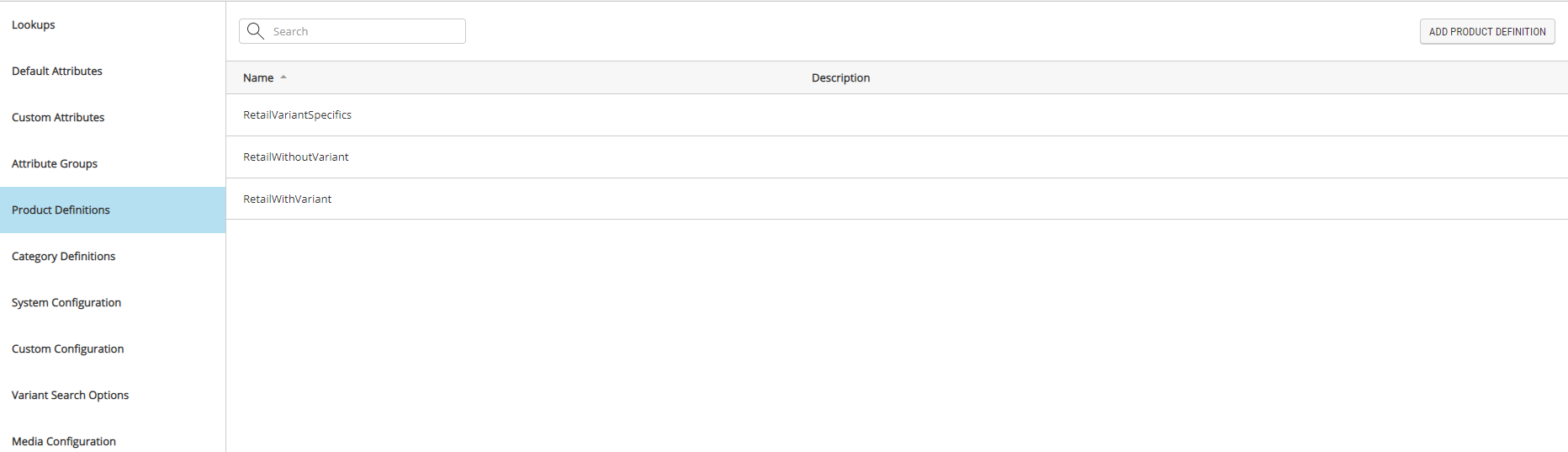This screenshot has height=452, width=1568.
Task: Open the RetailVariantSpecifics definition
Action: tap(297, 115)
